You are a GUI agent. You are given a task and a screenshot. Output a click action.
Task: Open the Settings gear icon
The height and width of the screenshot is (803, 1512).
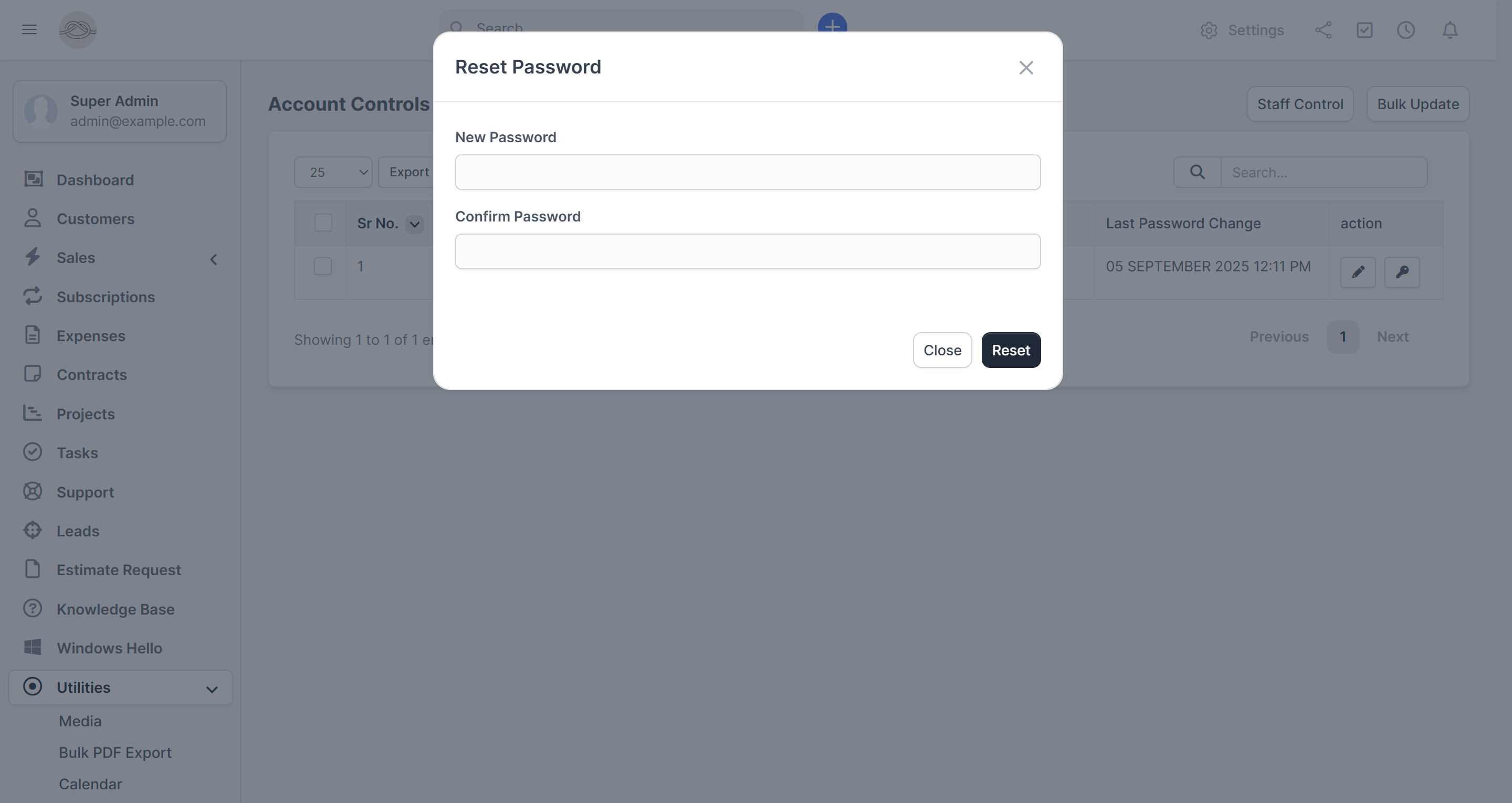(x=1209, y=30)
